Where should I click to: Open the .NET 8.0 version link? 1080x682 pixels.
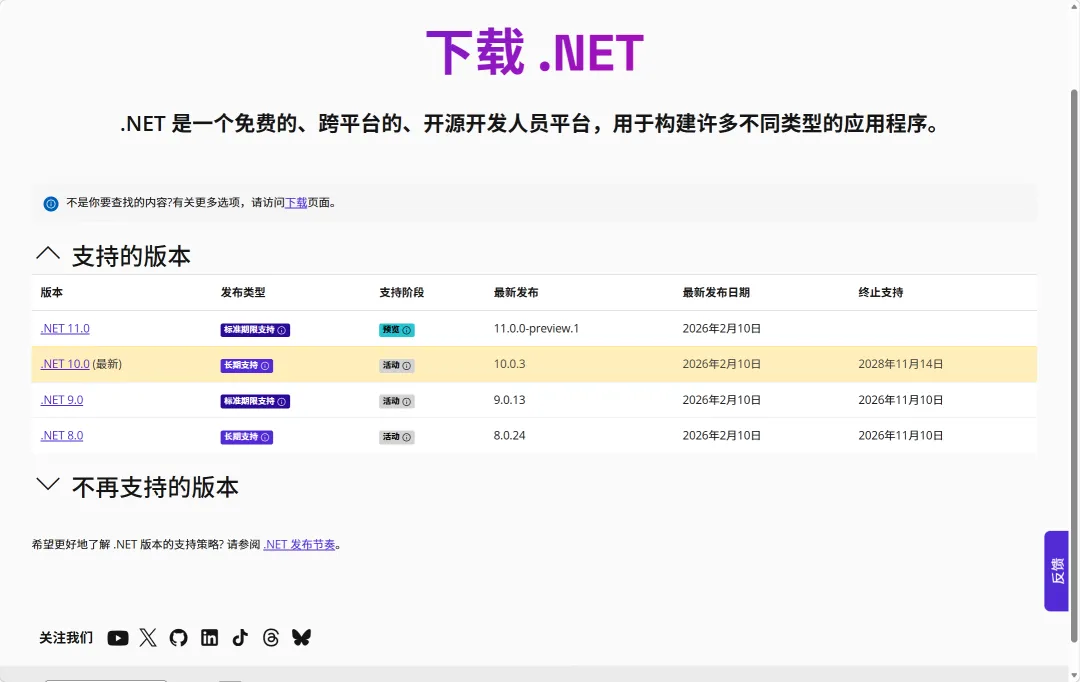pyautogui.click(x=62, y=435)
